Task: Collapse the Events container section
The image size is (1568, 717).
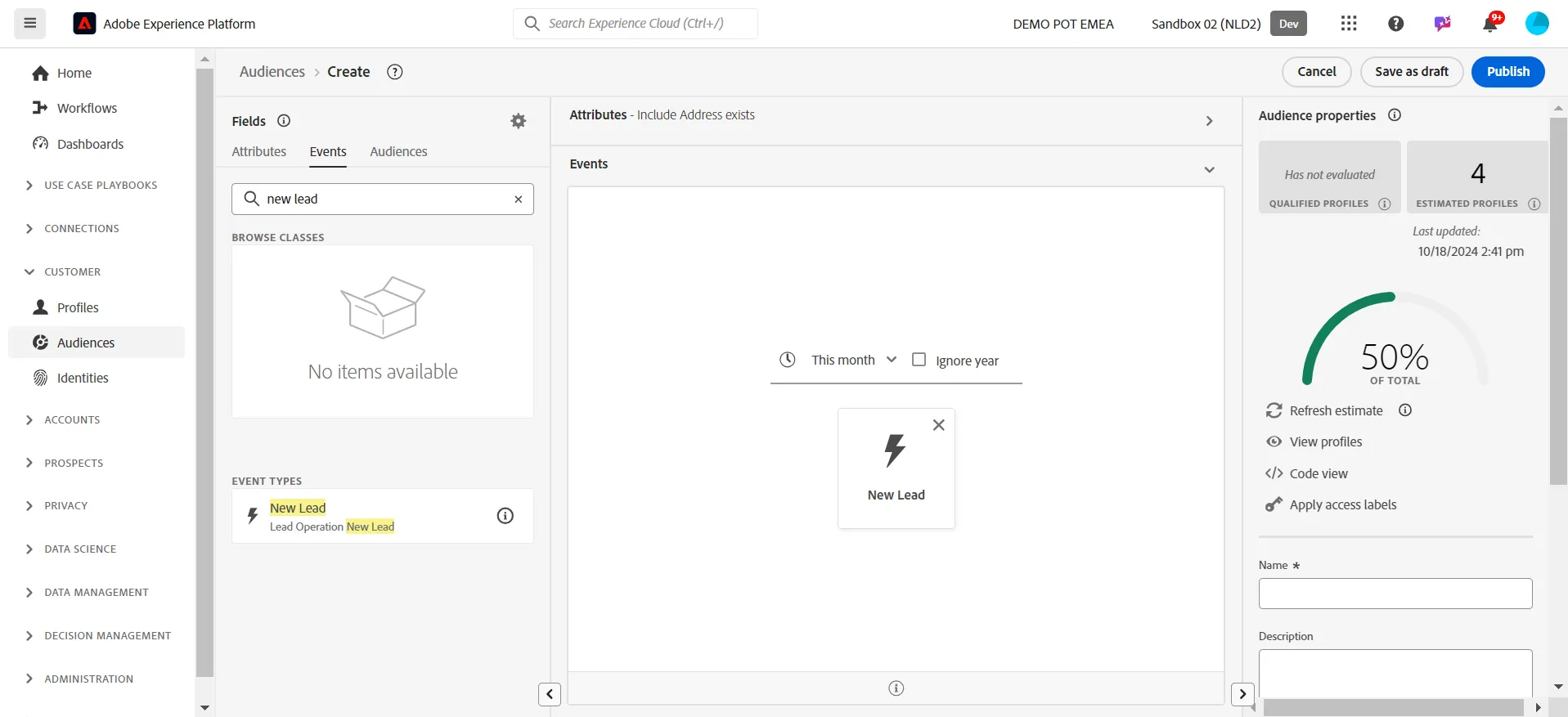Action: 1210,170
